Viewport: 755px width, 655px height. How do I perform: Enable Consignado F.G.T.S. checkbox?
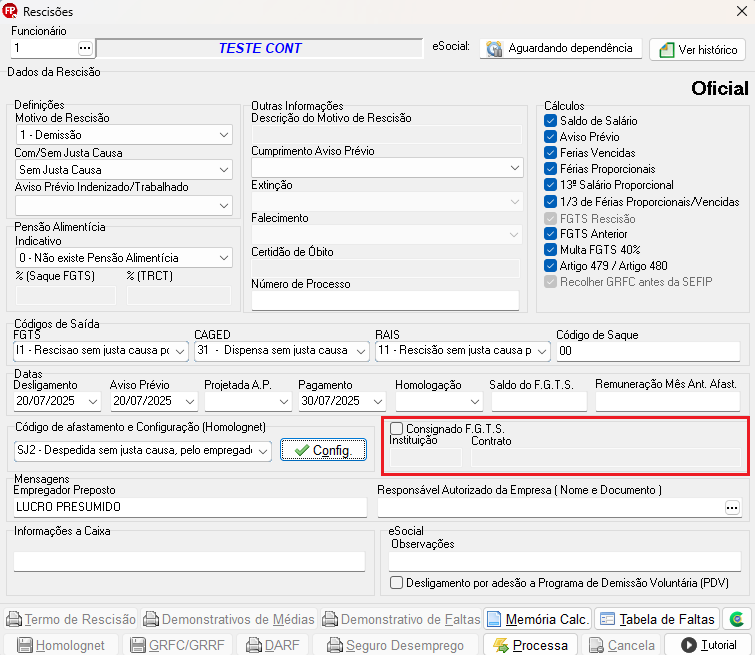coord(396,428)
